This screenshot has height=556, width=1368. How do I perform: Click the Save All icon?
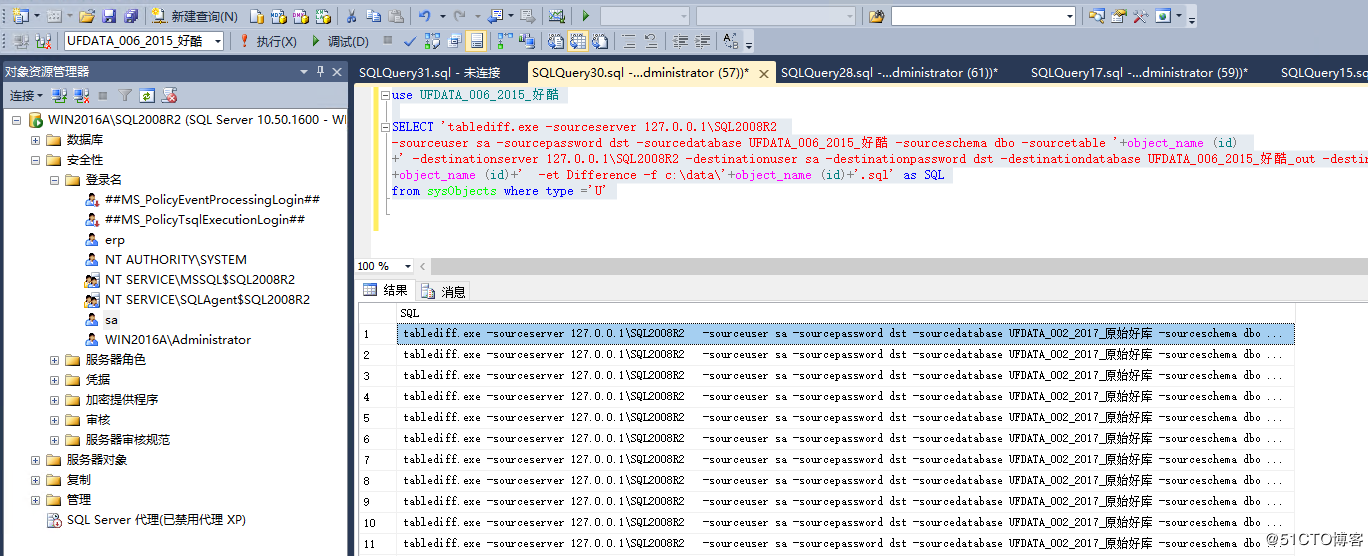click(129, 16)
